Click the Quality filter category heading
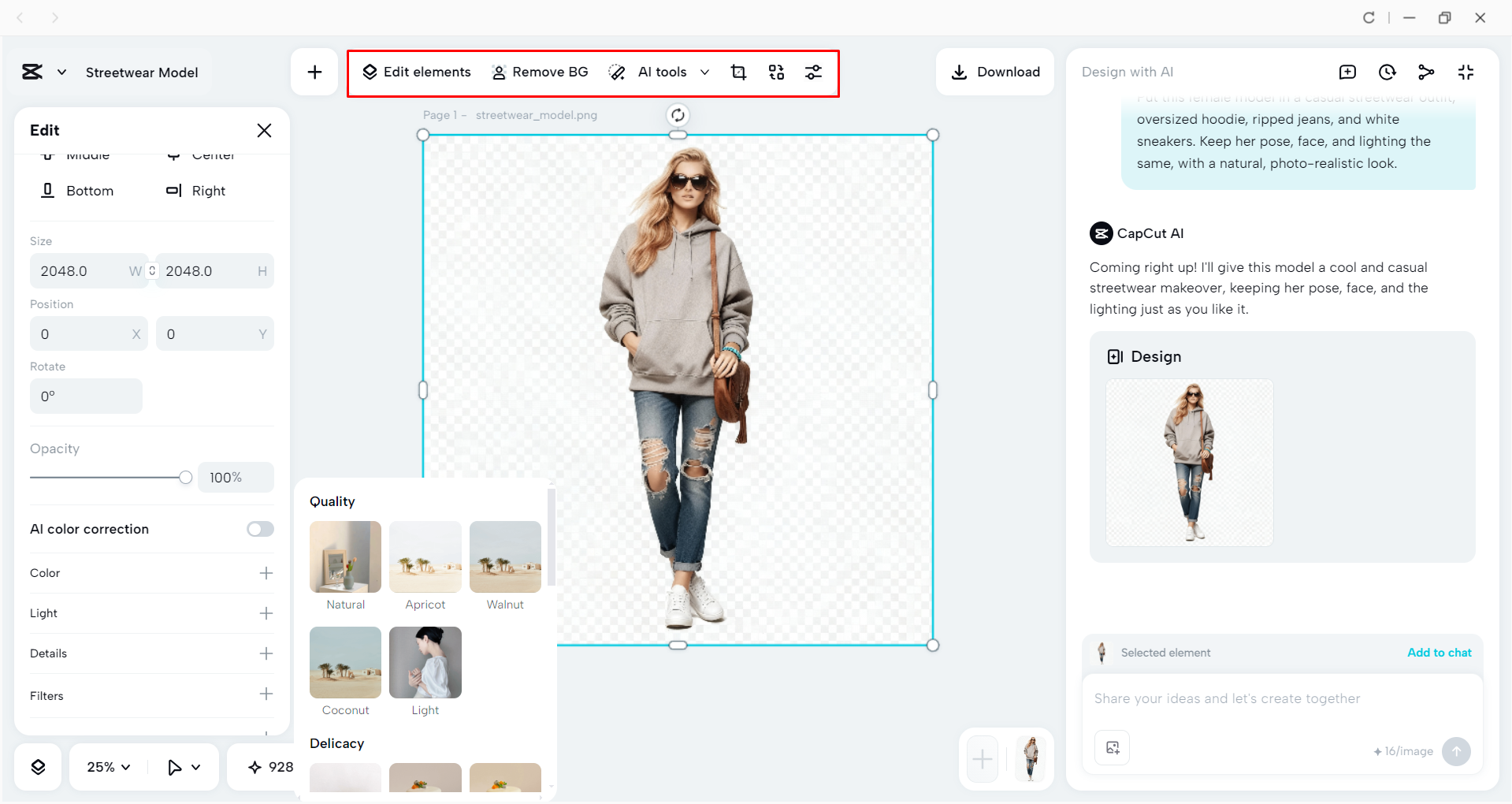Screen dimensions: 1512x804 (332, 502)
